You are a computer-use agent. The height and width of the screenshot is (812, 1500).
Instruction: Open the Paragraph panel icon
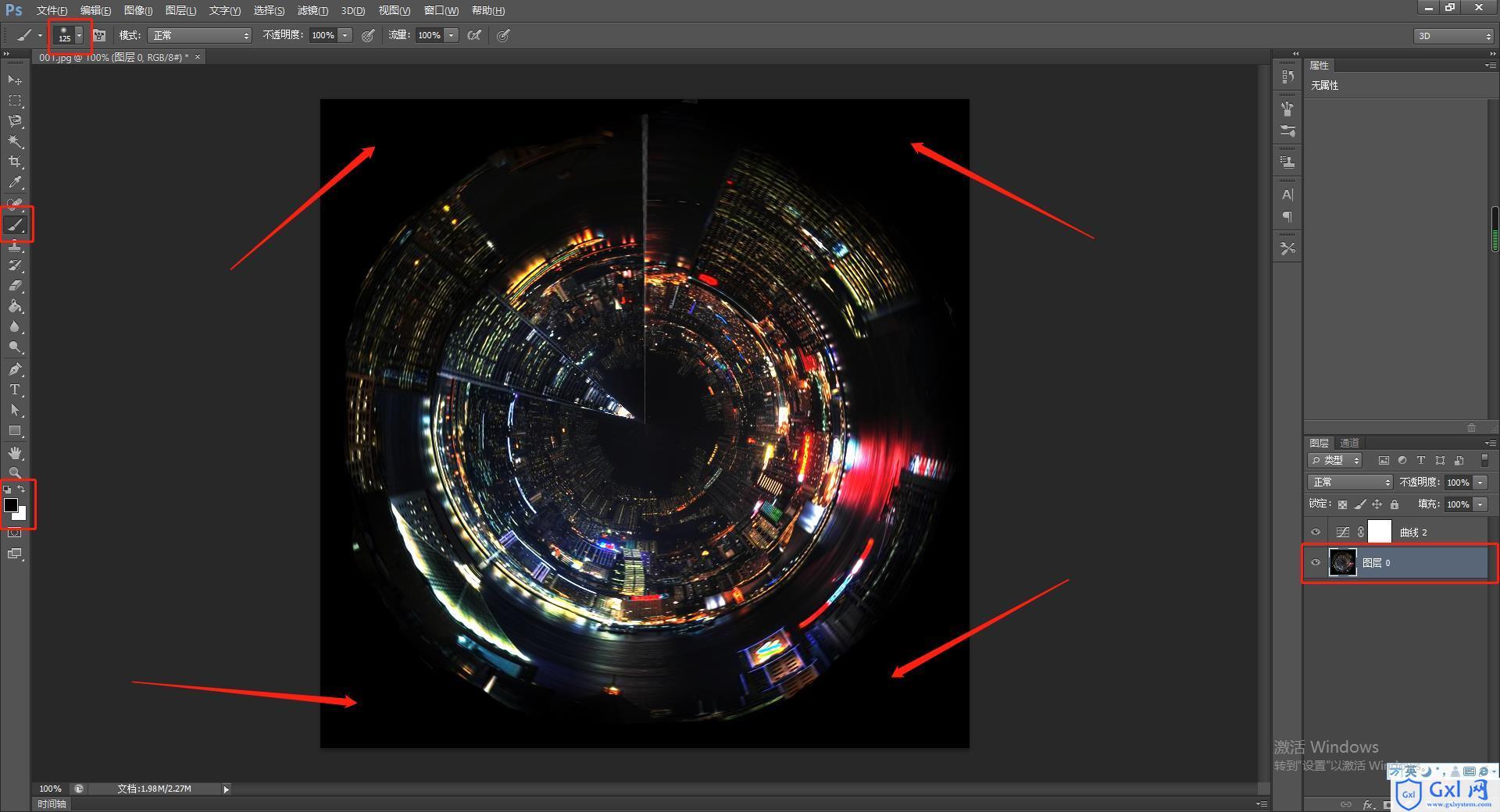tap(1287, 217)
